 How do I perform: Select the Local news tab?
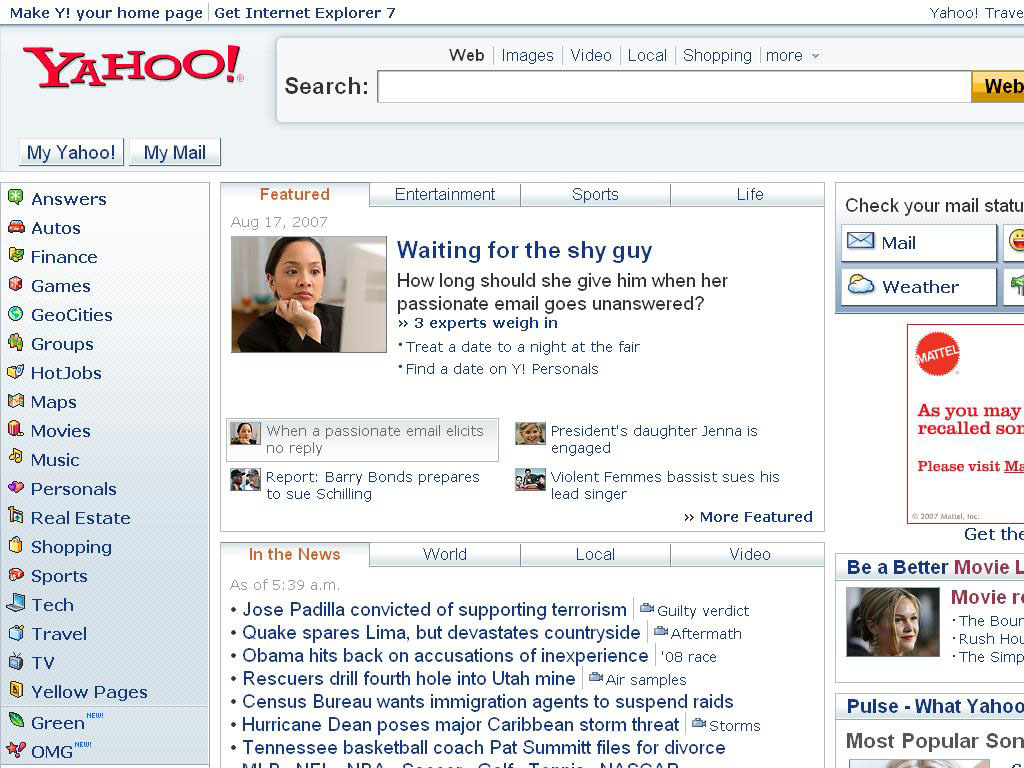point(595,554)
